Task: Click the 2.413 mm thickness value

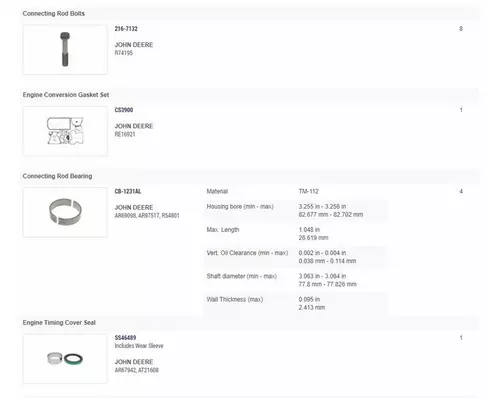Action: pyautogui.click(x=312, y=307)
